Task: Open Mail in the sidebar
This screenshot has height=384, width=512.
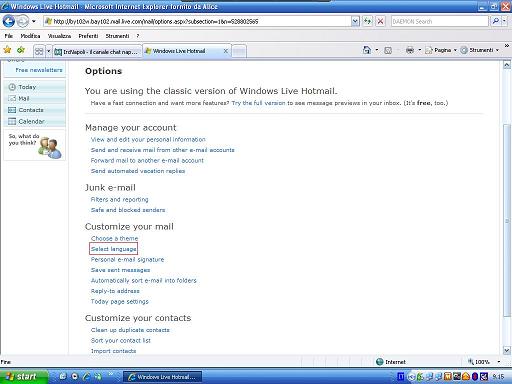Action: (x=24, y=98)
